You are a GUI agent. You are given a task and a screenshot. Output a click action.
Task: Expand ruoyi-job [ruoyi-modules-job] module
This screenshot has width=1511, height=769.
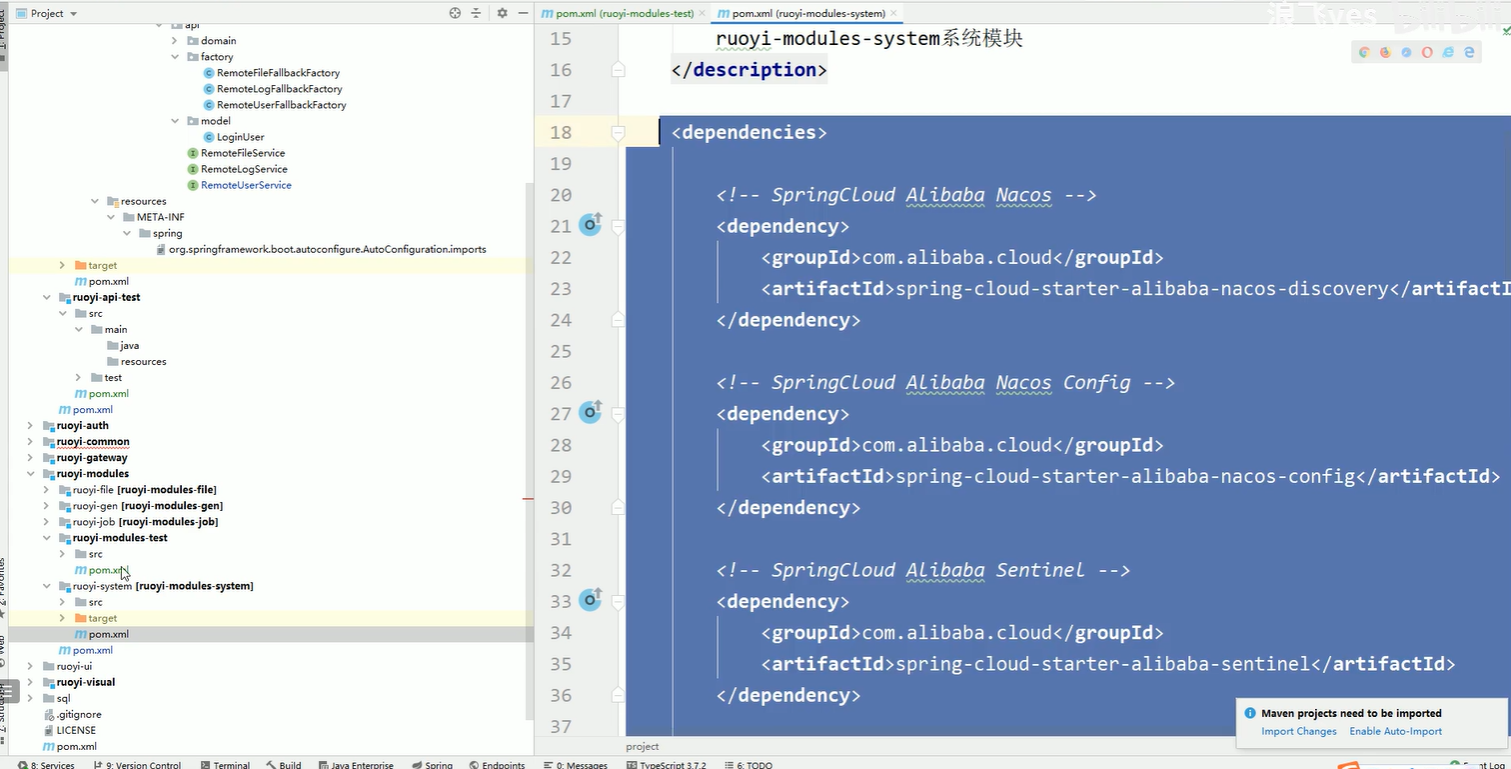coord(46,521)
